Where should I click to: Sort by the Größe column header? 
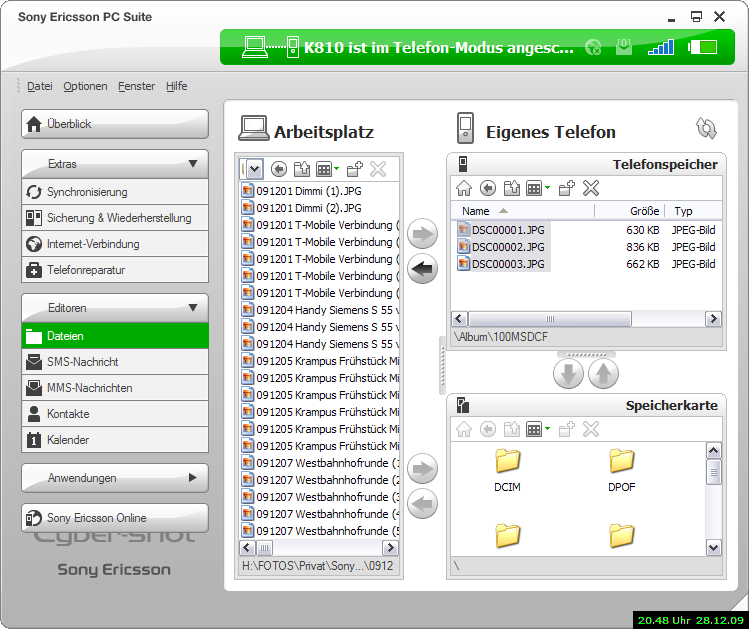629,211
